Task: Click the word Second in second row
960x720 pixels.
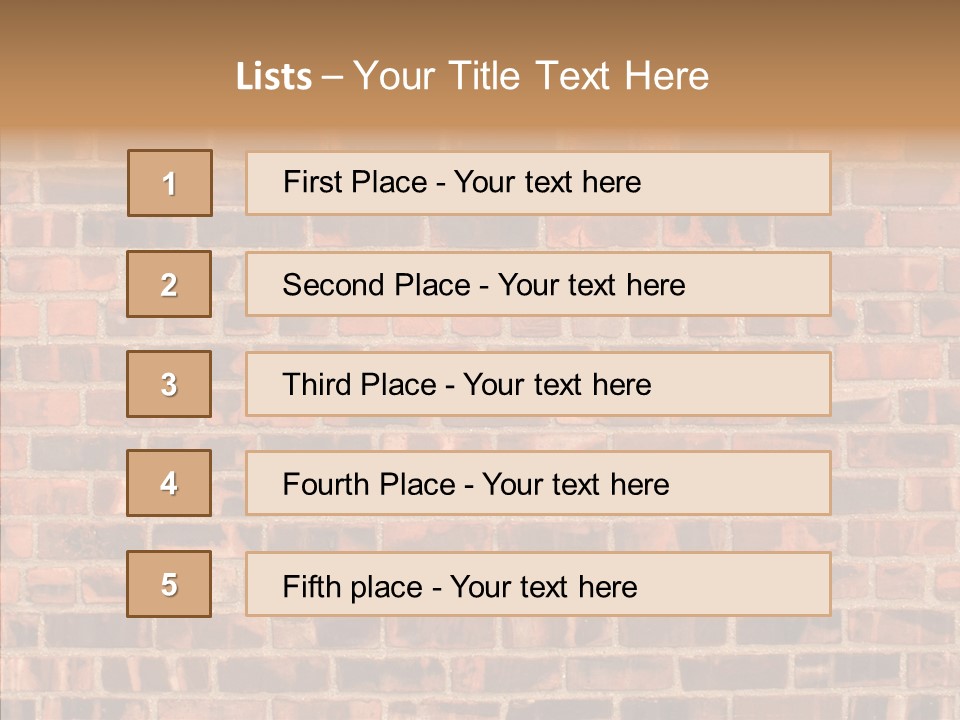Action: click(334, 285)
